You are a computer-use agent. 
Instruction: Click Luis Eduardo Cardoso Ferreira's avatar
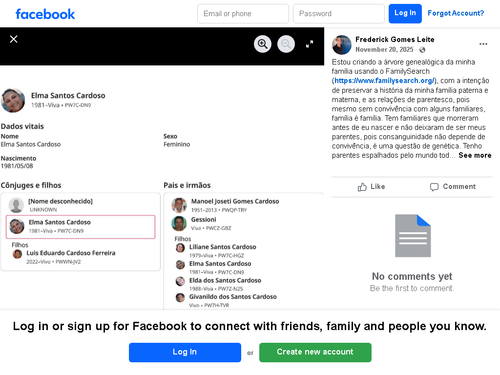pyautogui.click(x=17, y=254)
